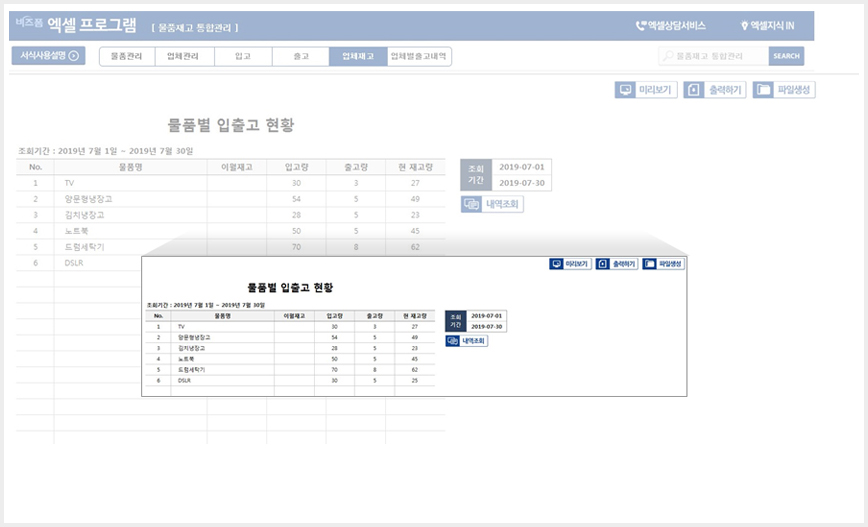The width and height of the screenshot is (868, 527).
Task: Select the 물품명 column header in main table
Action: pos(131,167)
